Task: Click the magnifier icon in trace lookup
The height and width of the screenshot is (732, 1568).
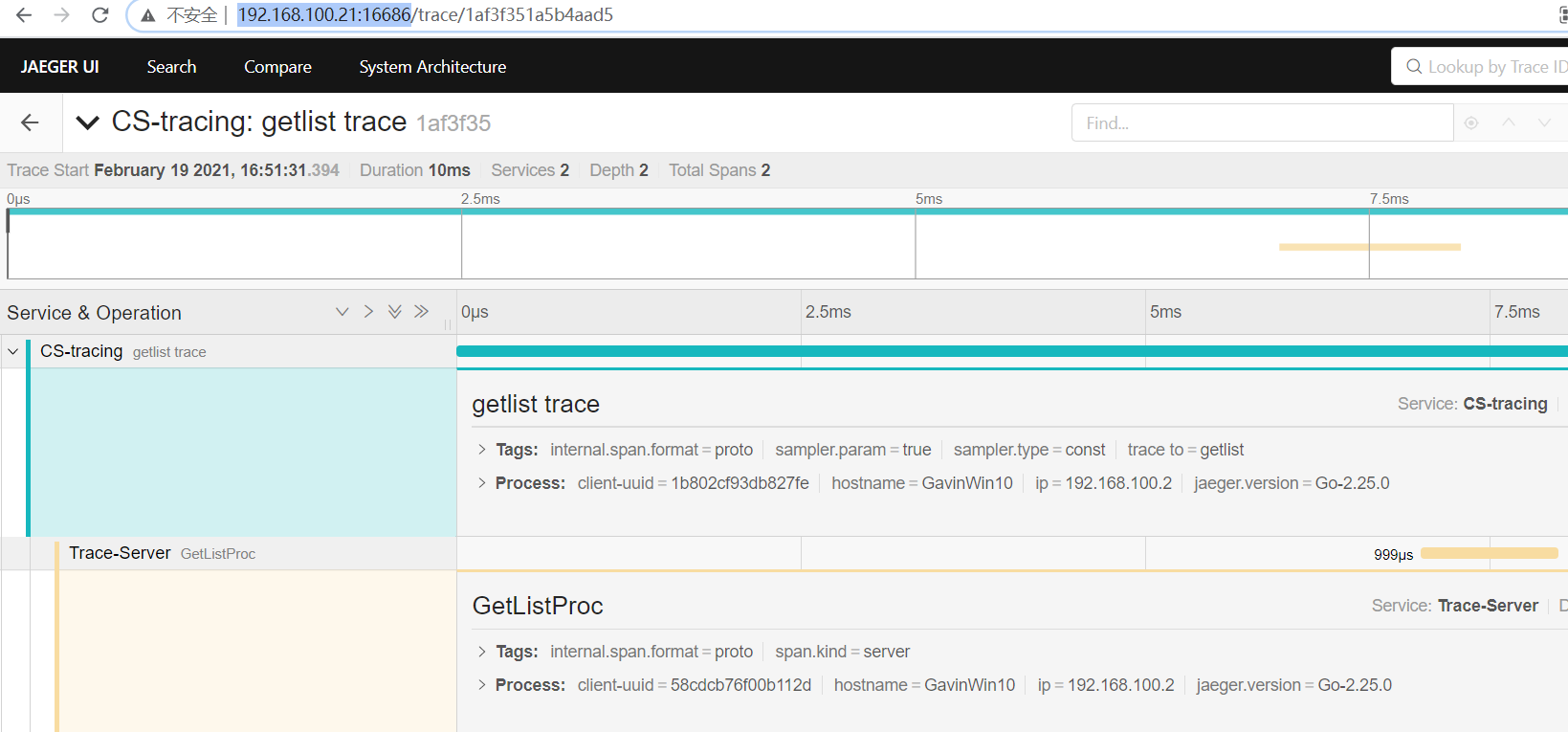Action: (1413, 67)
